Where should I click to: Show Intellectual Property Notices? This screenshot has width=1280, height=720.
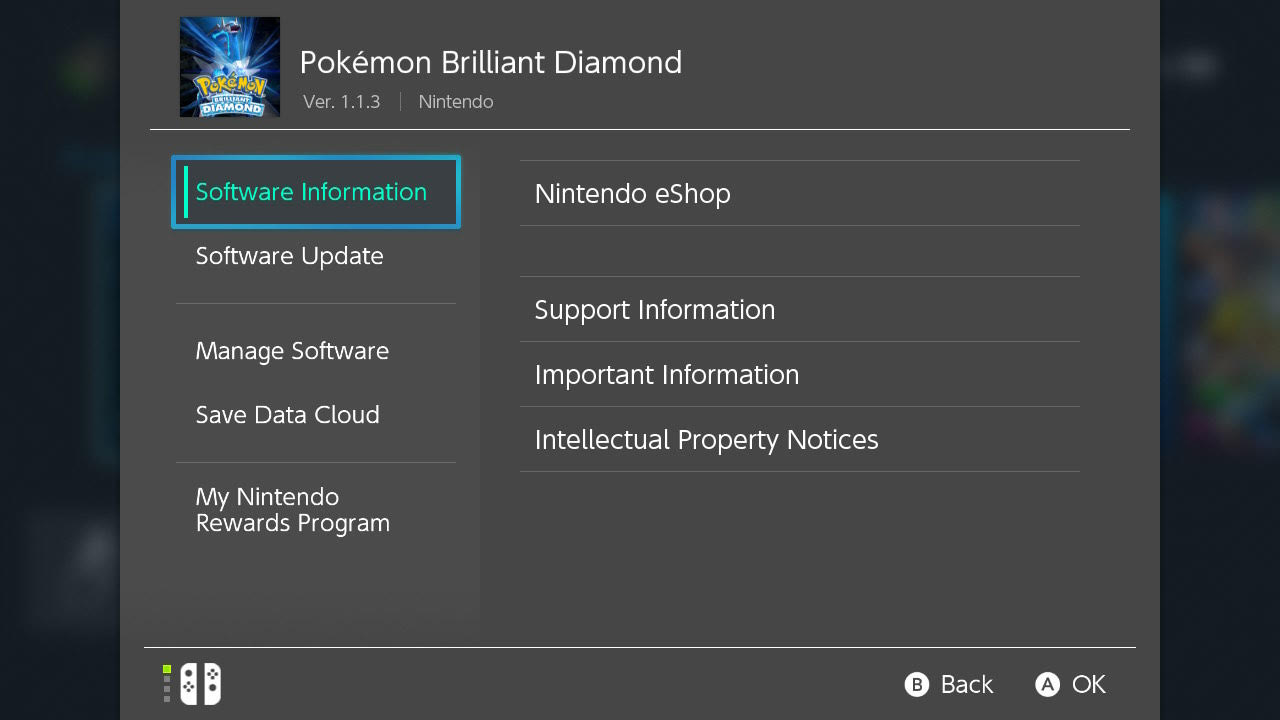(800, 439)
